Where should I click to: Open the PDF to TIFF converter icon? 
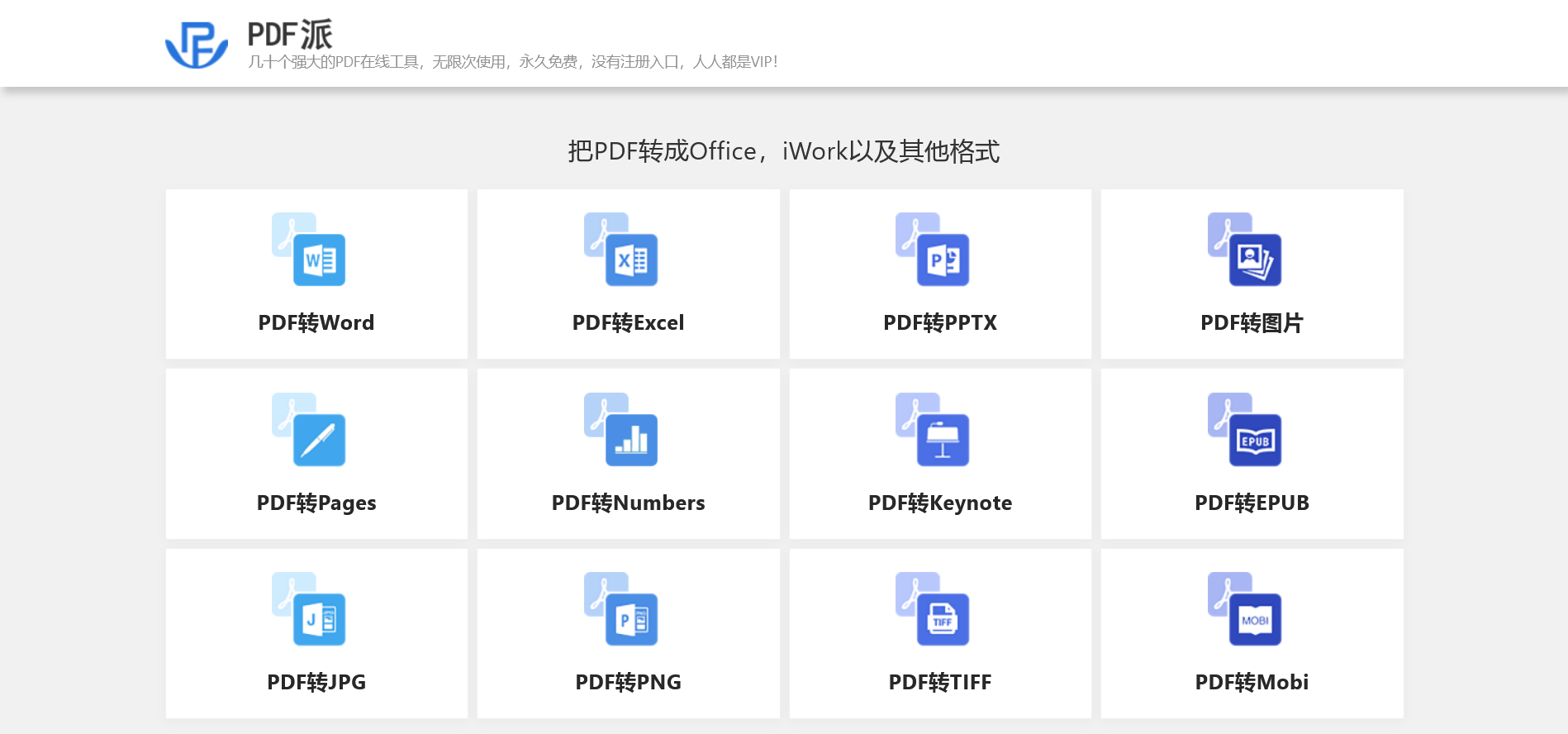[932, 609]
